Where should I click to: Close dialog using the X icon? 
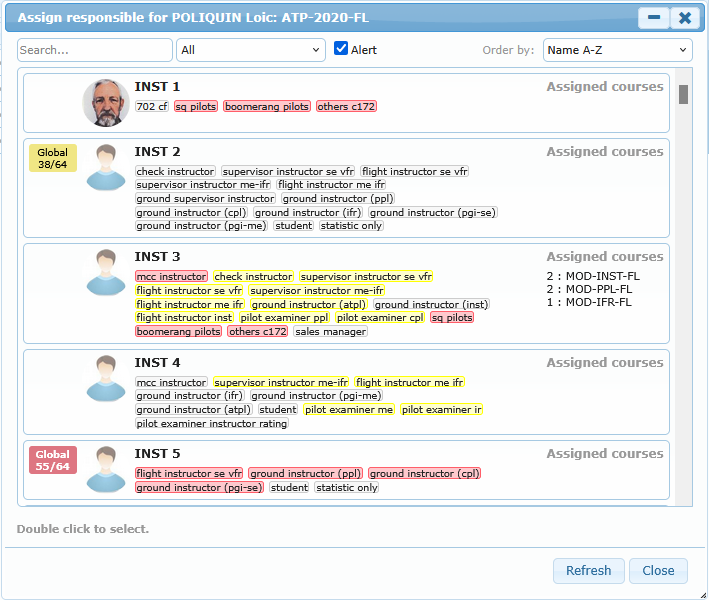point(685,18)
